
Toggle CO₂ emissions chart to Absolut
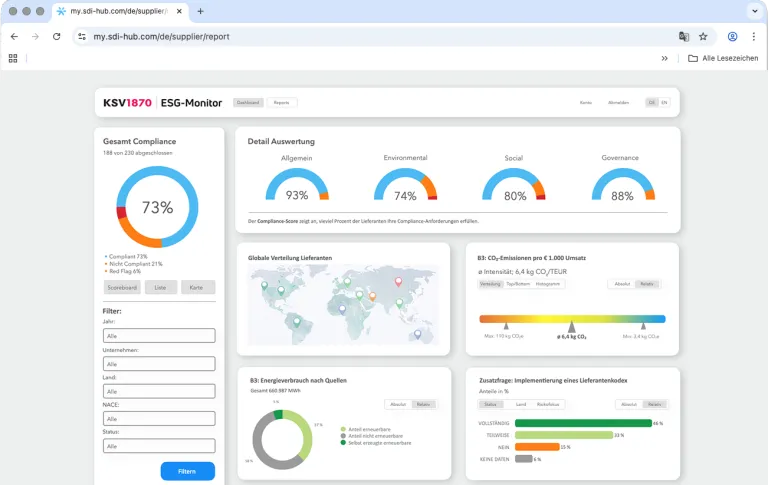622,284
